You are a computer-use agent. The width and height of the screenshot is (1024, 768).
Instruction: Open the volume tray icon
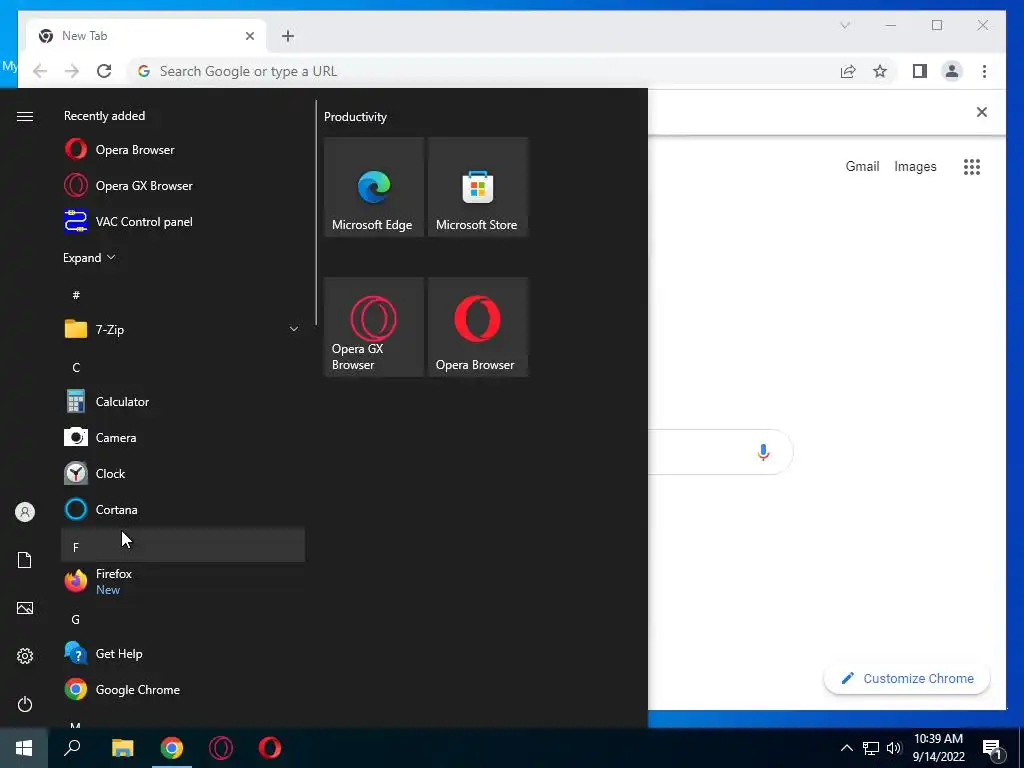(x=894, y=748)
